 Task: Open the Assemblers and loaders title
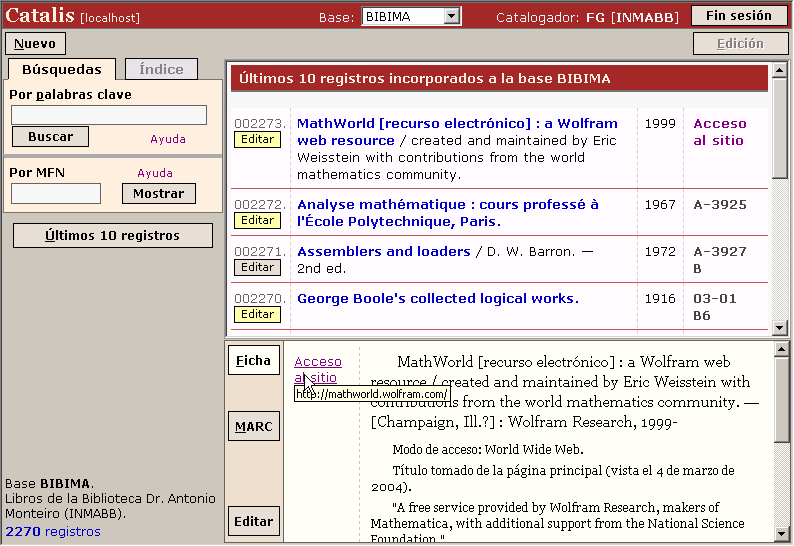(x=383, y=252)
